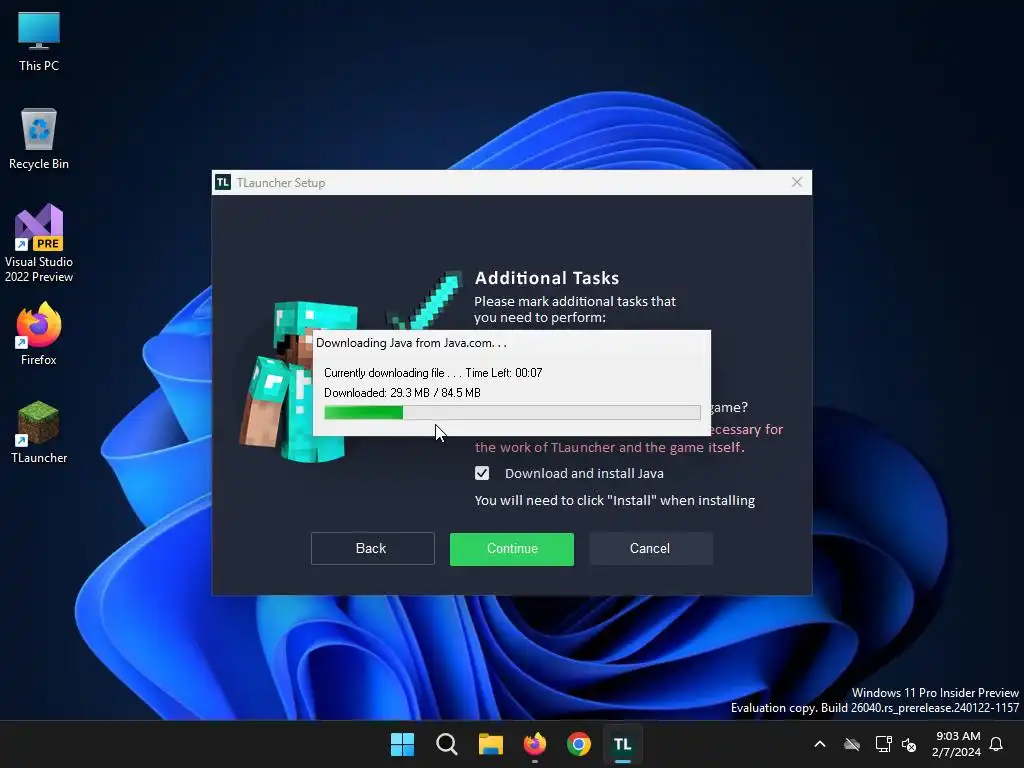Select the TLauncher desktop shortcut
The width and height of the screenshot is (1024, 768).
(39, 432)
